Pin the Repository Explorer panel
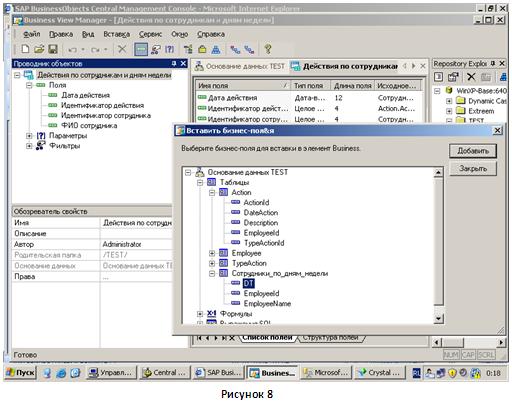Viewport: 512px width, 405px height. pyautogui.click(x=493, y=63)
